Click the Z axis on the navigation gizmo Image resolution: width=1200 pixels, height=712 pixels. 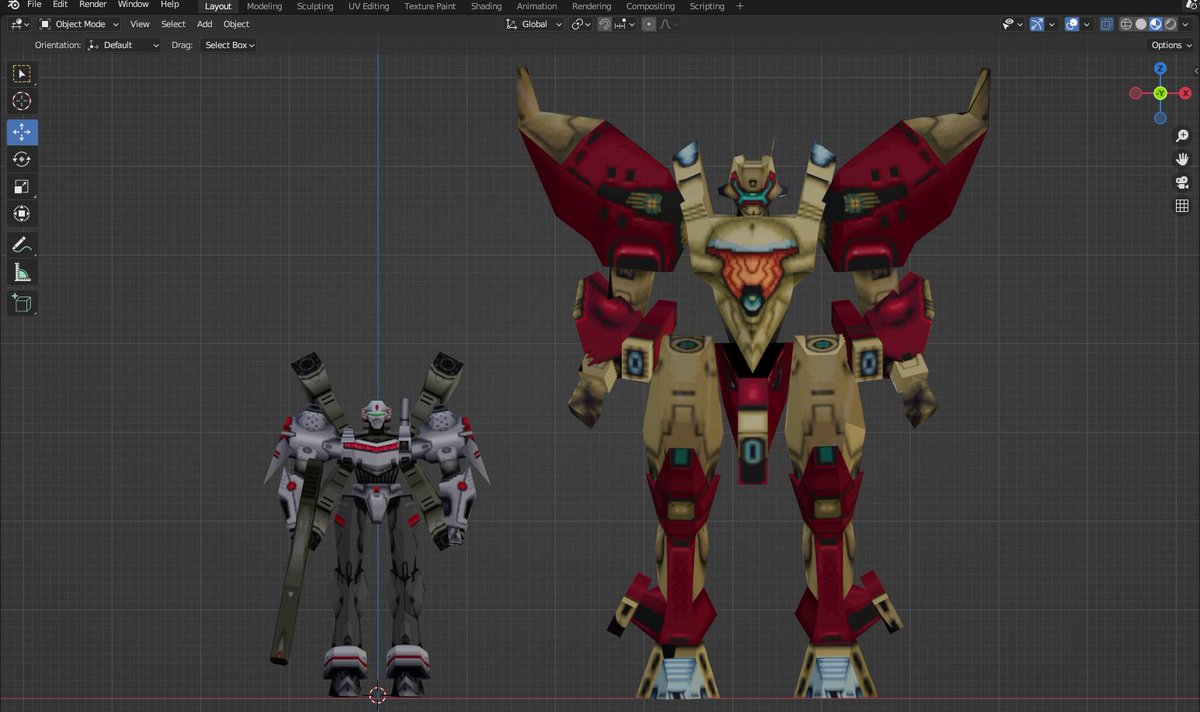(x=1160, y=69)
